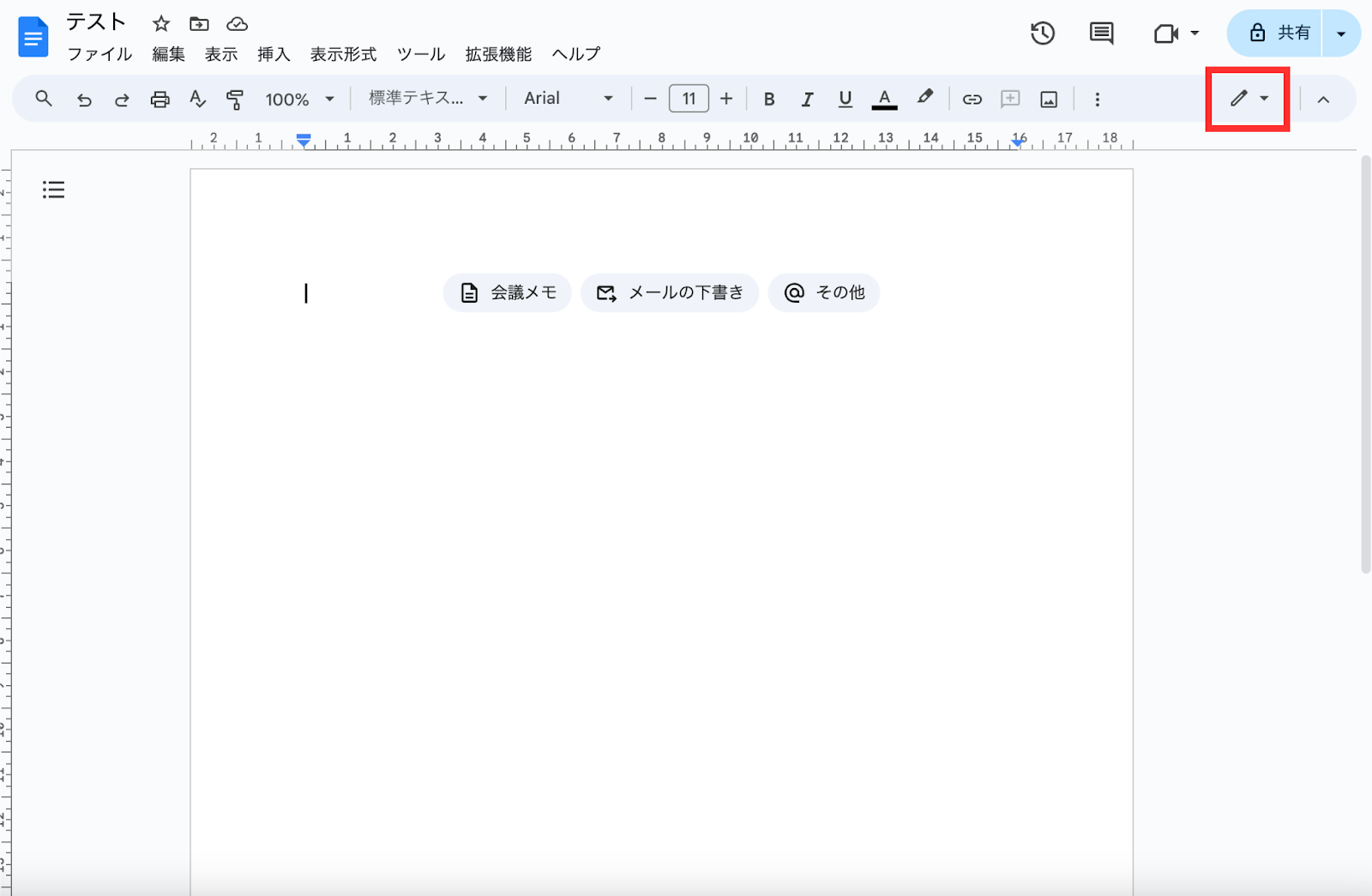Decrease font size with minus button
1372x896 pixels.
[650, 99]
